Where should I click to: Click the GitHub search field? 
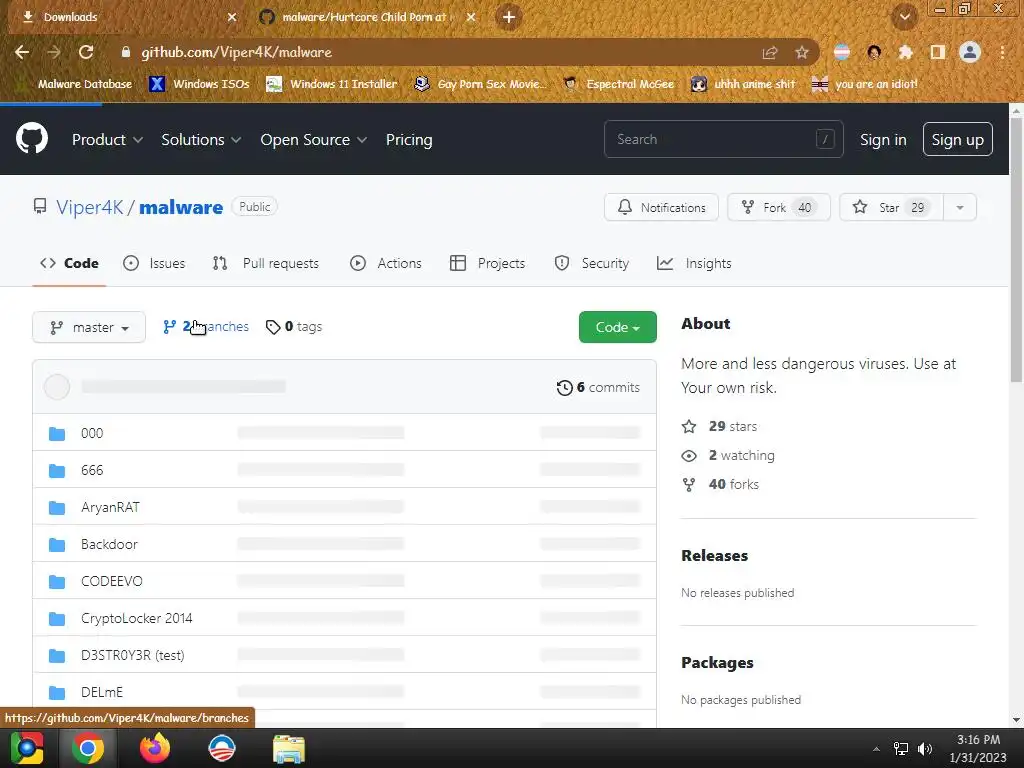tap(724, 139)
